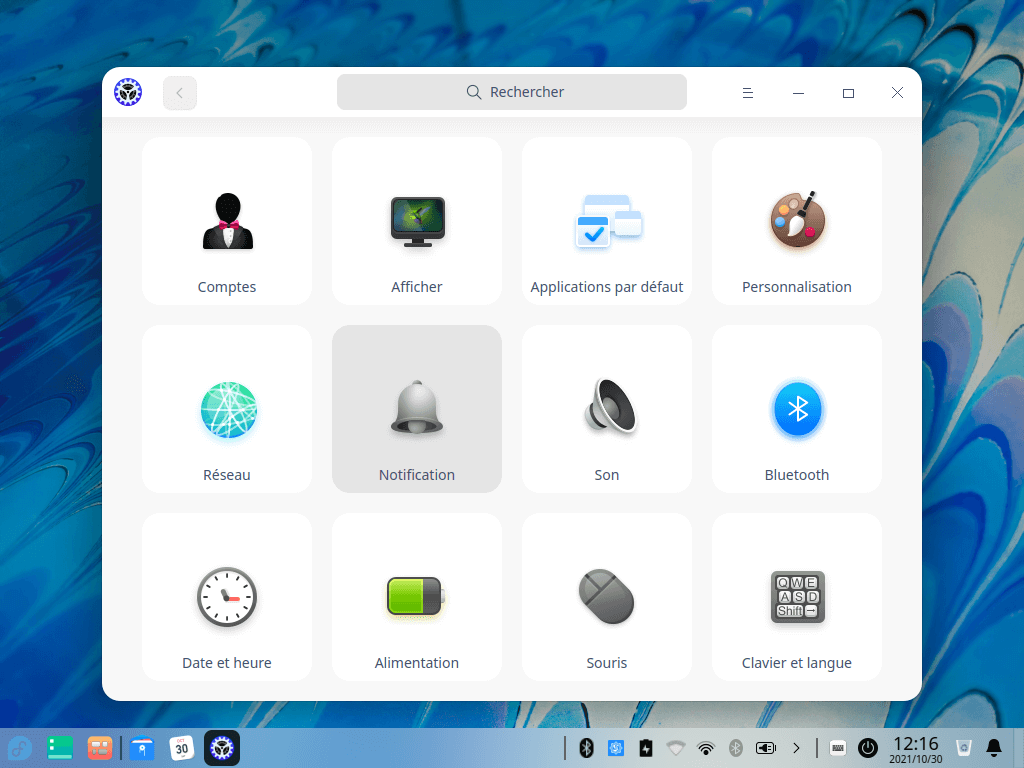Click the power shutdown icon in tray
The image size is (1024, 768).
pos(868,748)
